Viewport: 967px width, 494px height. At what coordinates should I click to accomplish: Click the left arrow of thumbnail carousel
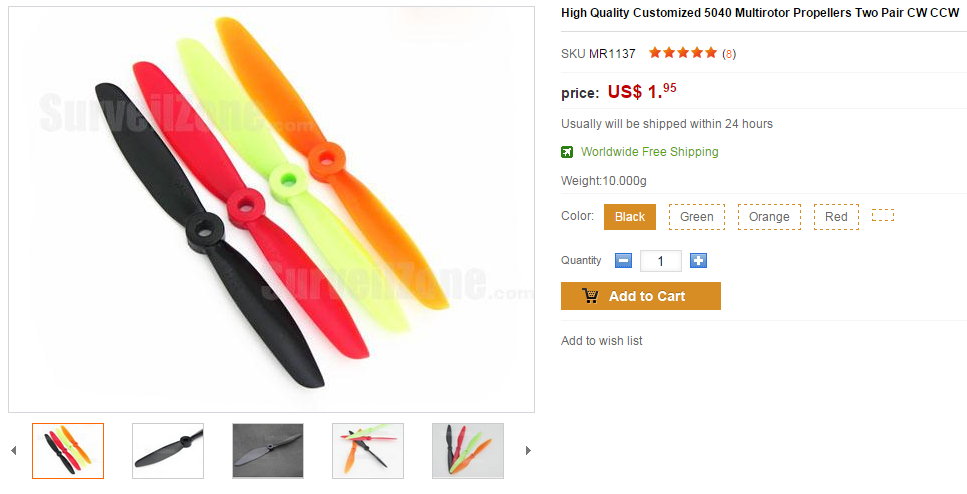click(x=14, y=451)
